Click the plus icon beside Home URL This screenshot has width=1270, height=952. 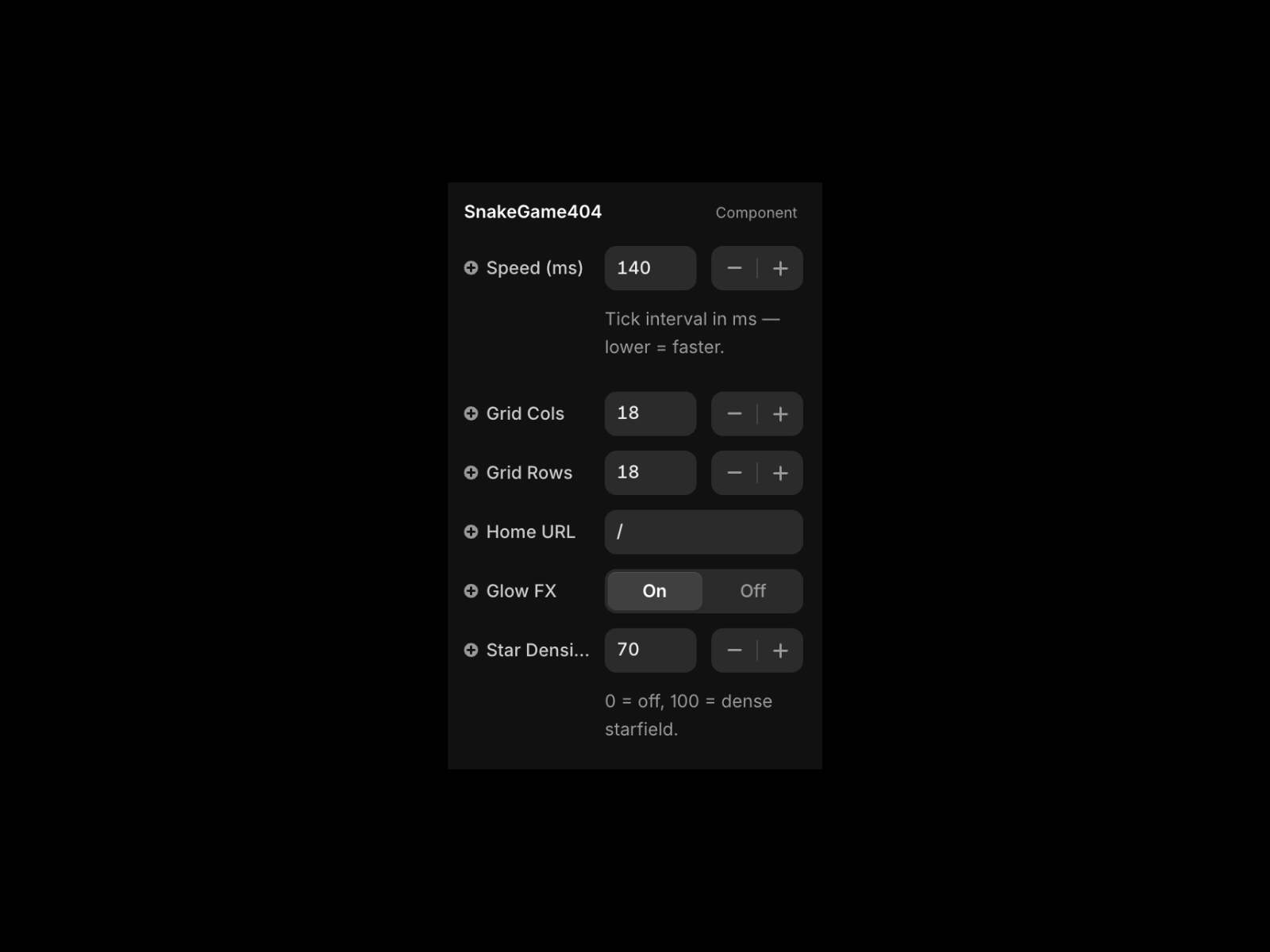[471, 532]
